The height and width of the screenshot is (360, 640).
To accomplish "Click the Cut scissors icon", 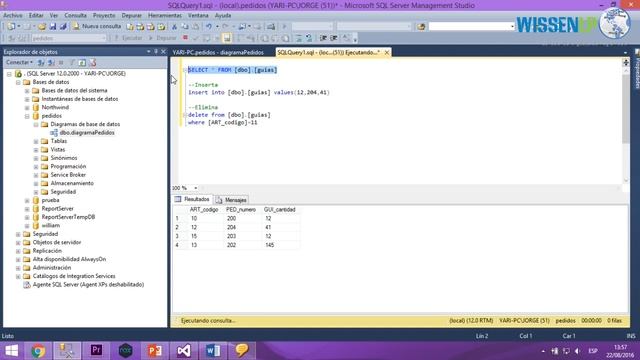I will point(174,27).
